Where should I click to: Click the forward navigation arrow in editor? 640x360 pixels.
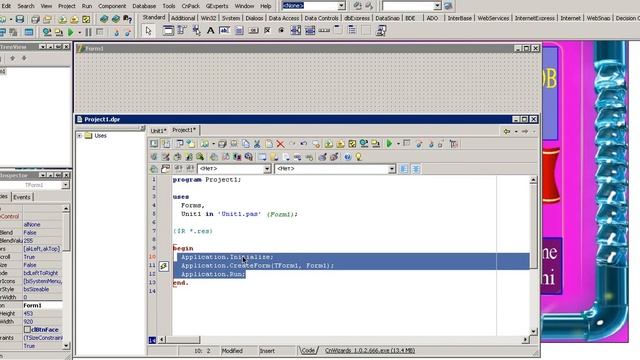(525, 131)
